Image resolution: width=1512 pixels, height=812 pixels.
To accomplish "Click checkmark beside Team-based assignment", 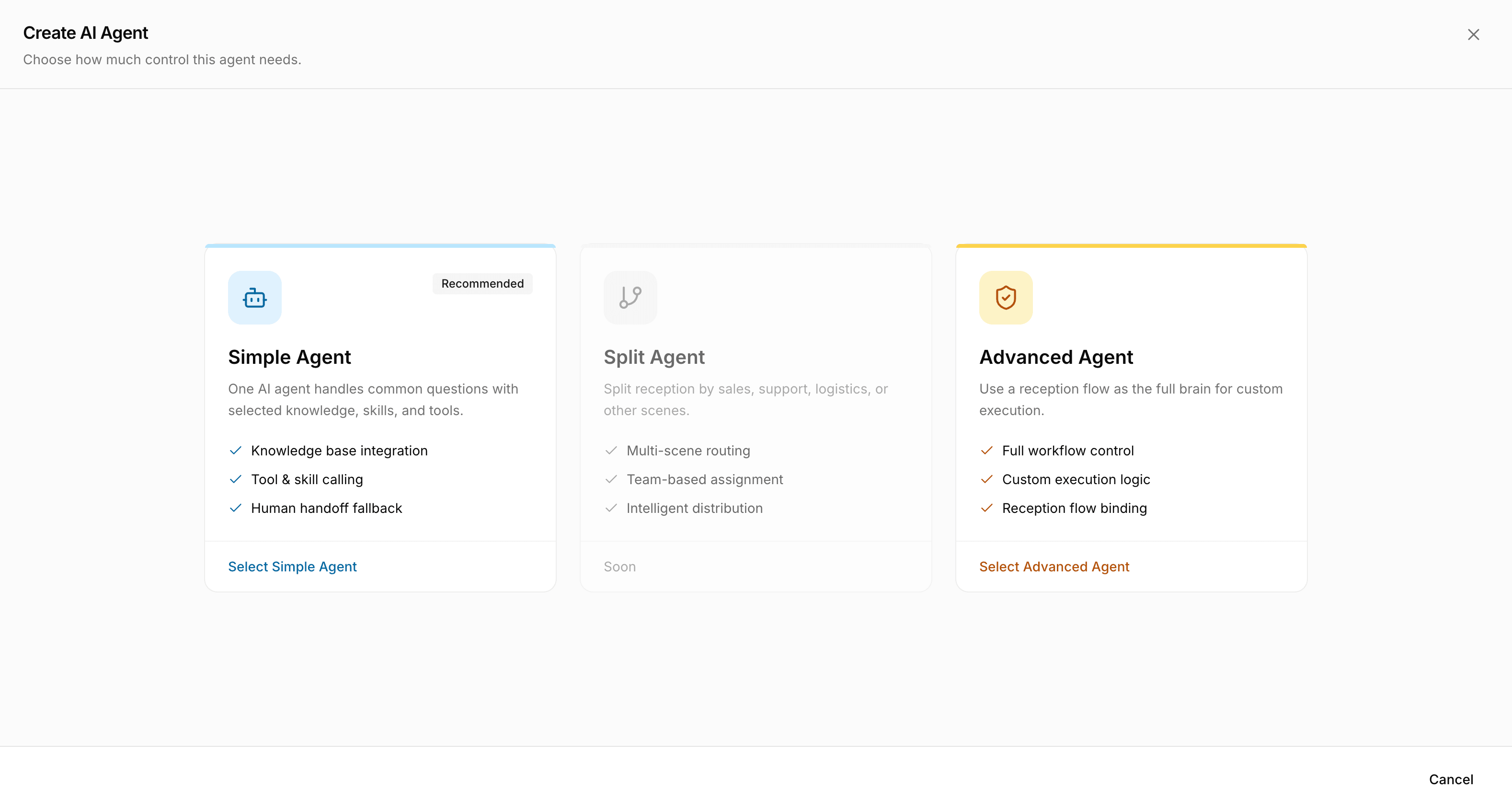I will (611, 479).
